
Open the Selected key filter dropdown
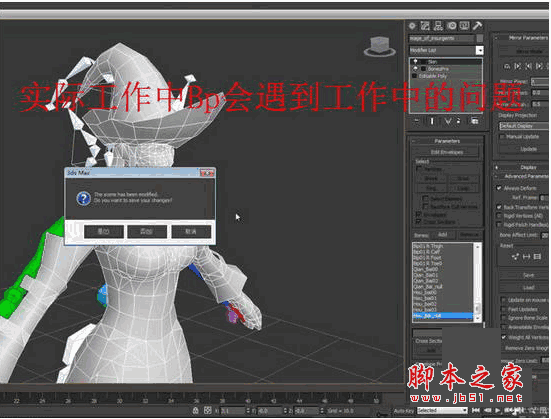pyautogui.click(x=442, y=410)
